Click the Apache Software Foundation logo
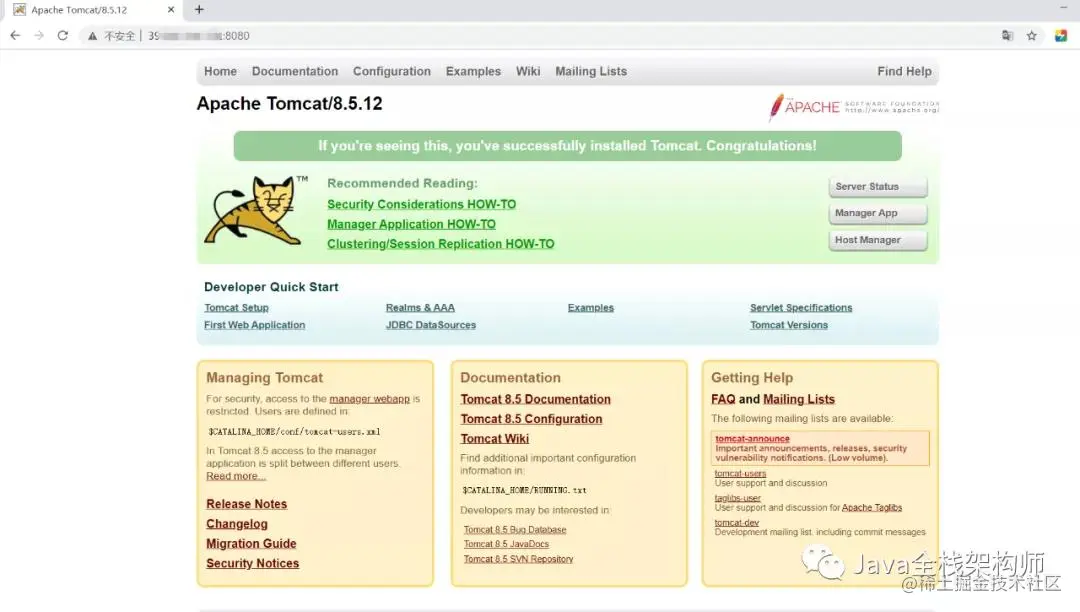 coord(853,107)
